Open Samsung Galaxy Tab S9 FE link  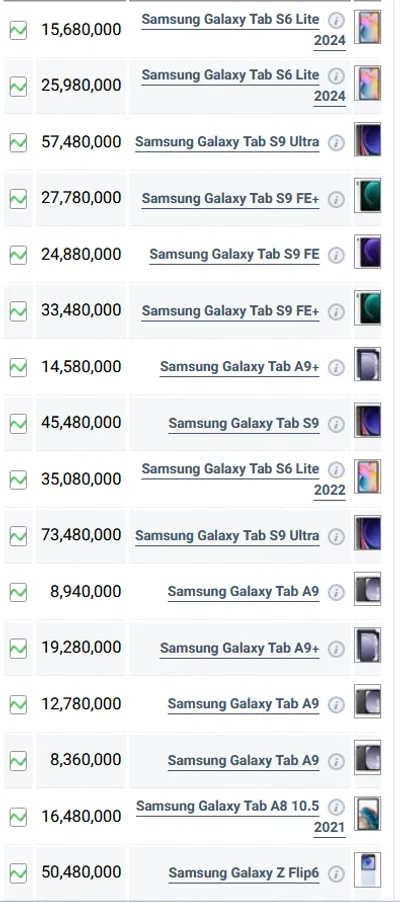pos(234,254)
